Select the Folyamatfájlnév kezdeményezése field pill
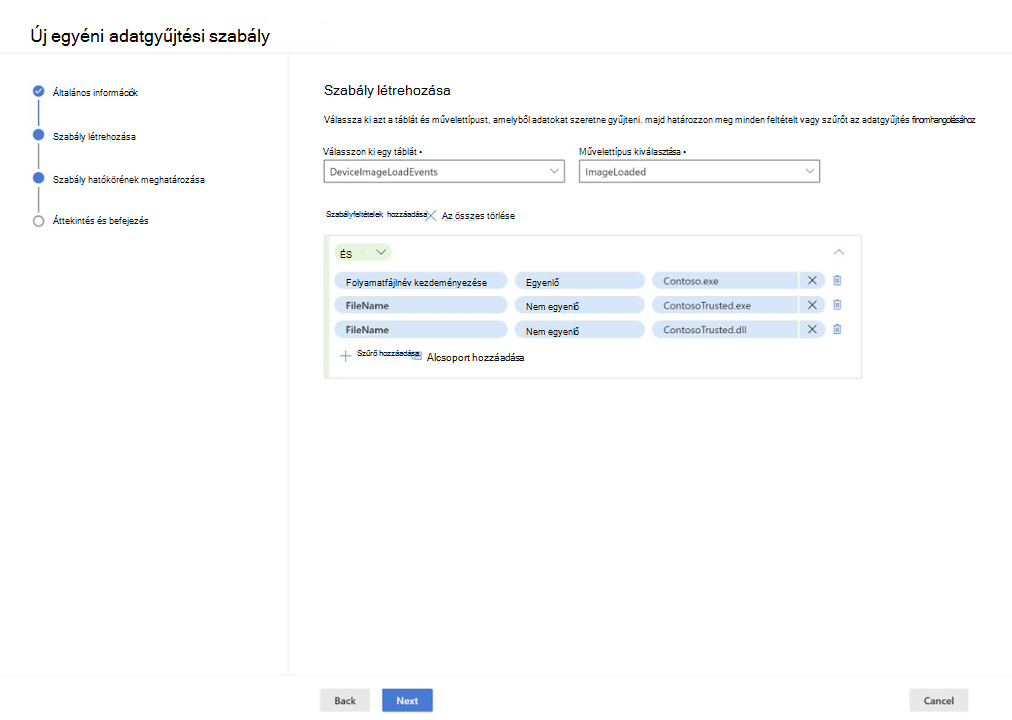The height and width of the screenshot is (720, 1012). [420, 281]
